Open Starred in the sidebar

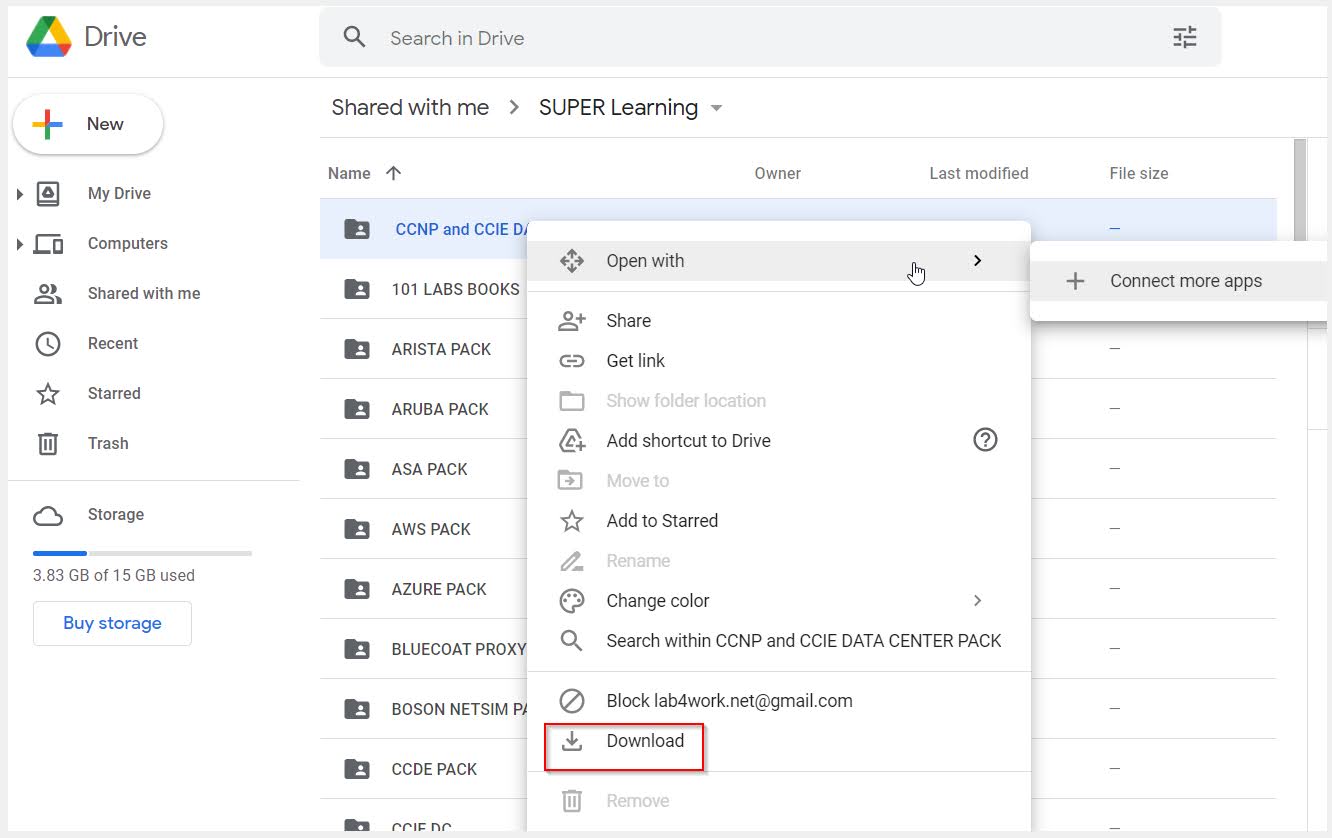pos(114,393)
